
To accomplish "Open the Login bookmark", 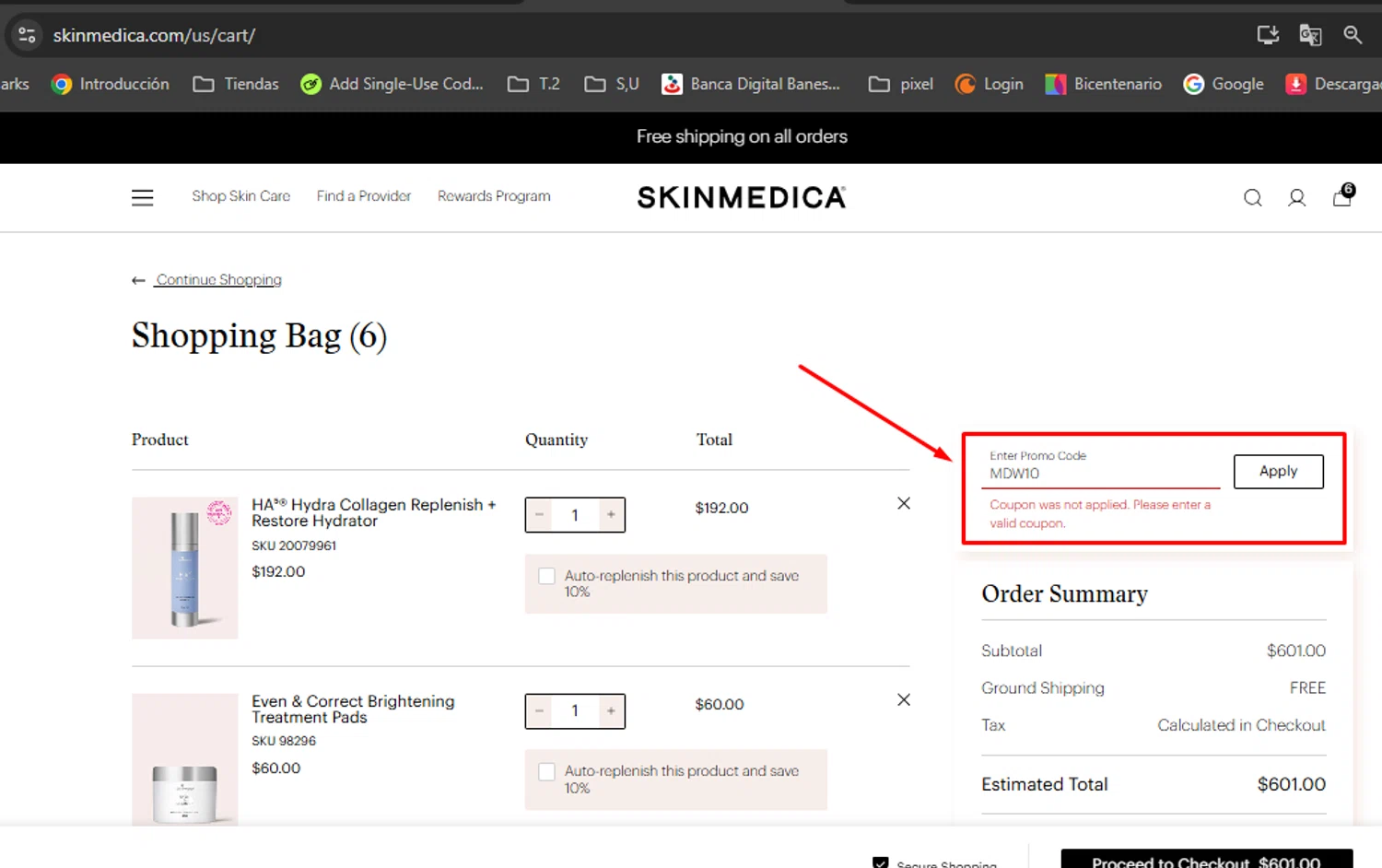I will (990, 84).
